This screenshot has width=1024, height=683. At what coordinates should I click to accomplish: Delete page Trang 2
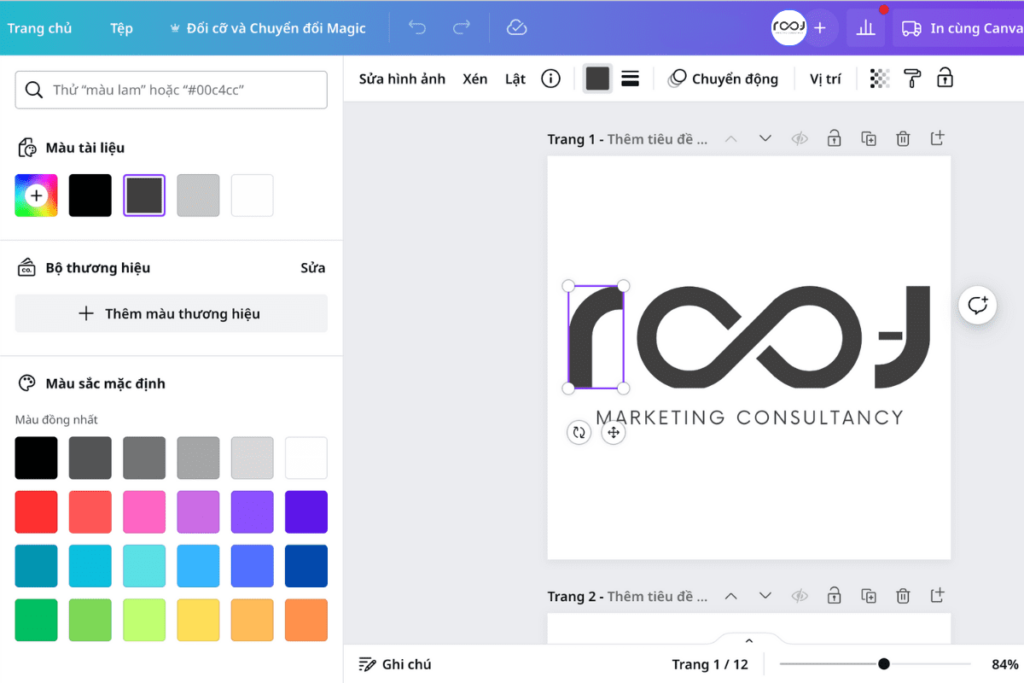[903, 596]
